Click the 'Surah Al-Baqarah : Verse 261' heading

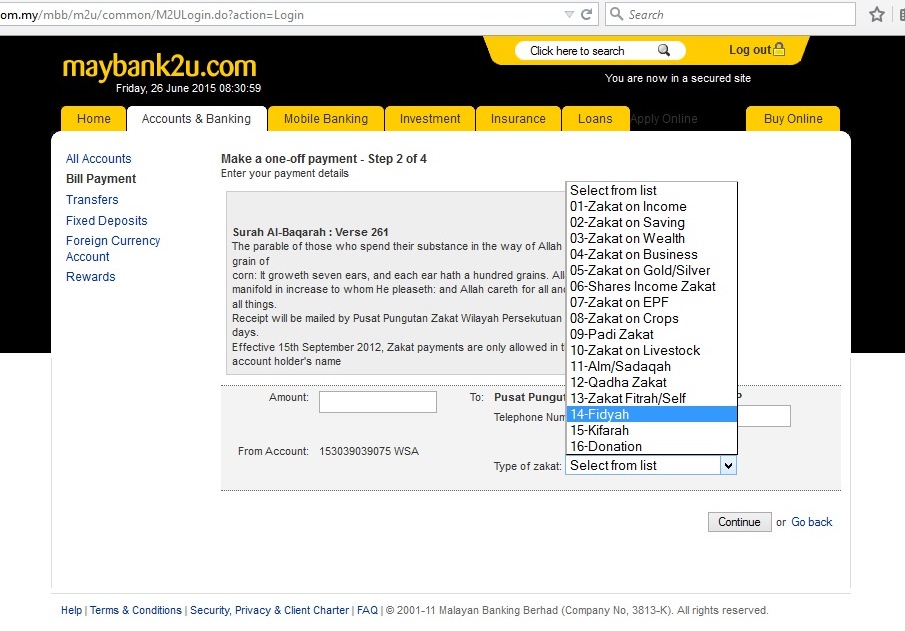[x=311, y=232]
